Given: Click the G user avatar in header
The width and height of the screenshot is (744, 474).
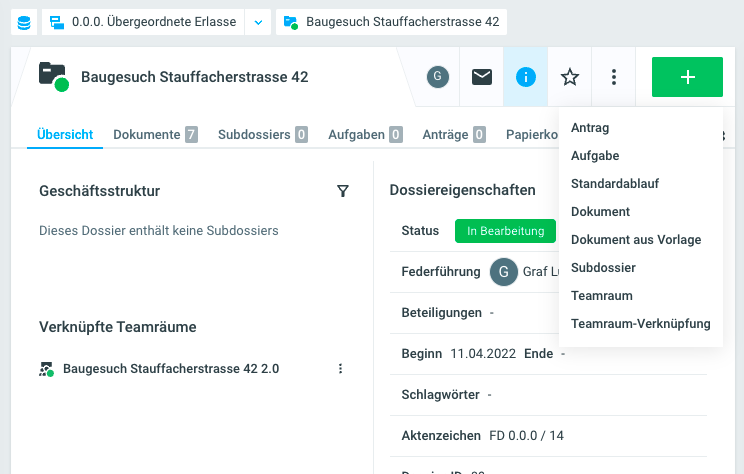Looking at the screenshot, I should 437,77.
